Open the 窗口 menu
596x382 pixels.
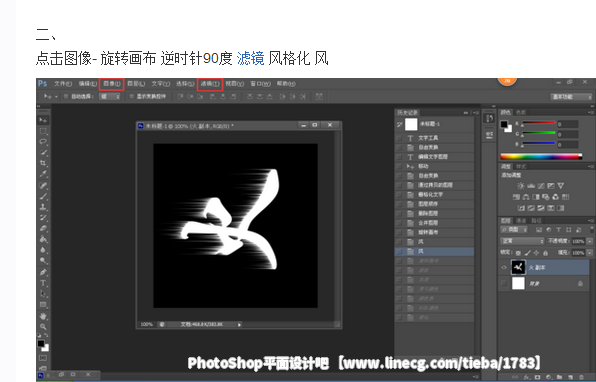click(260, 84)
